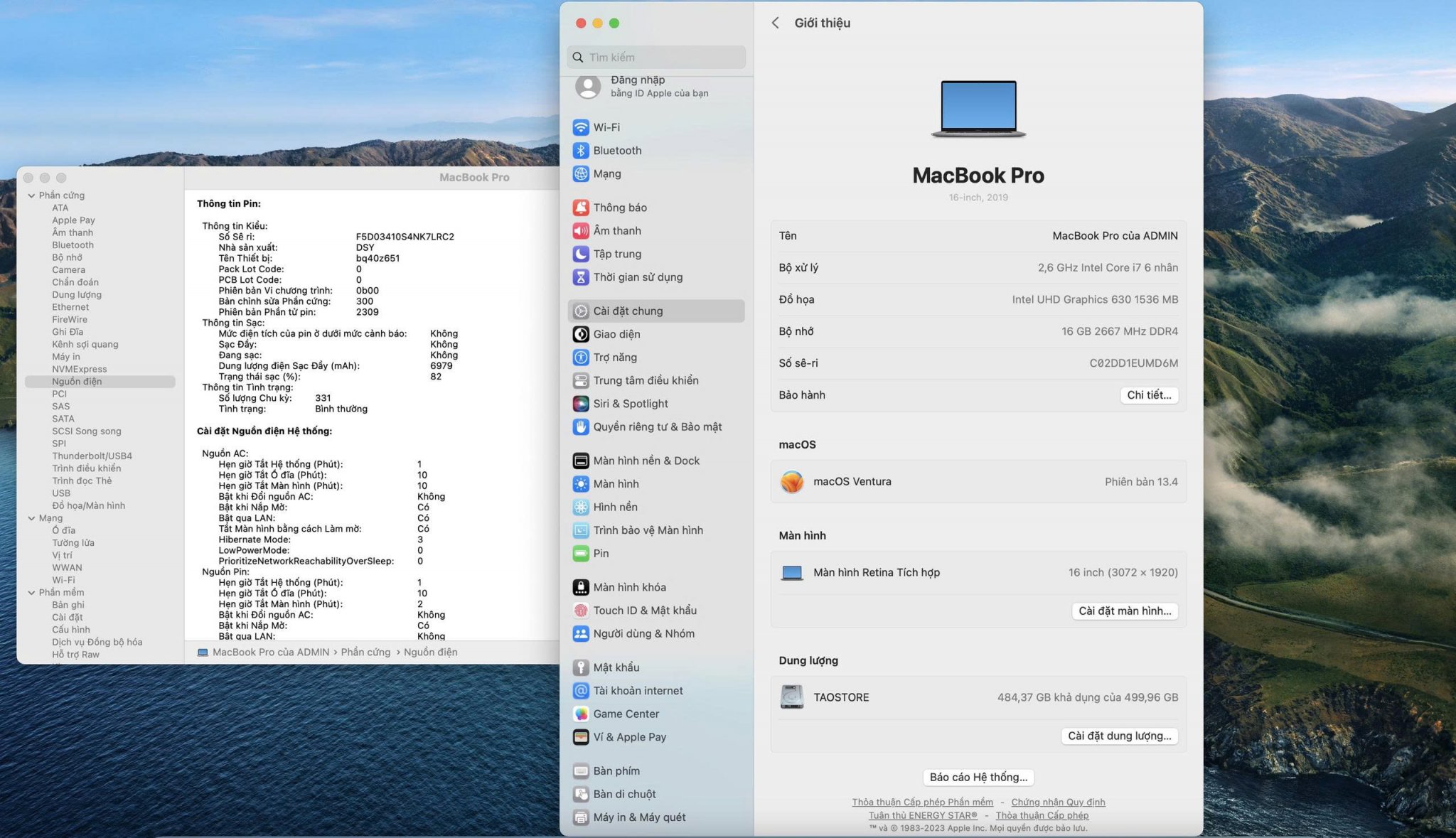The height and width of the screenshot is (838, 1456).
Task: Open Tuân thủ ENERGY STAR link
Action: [923, 815]
